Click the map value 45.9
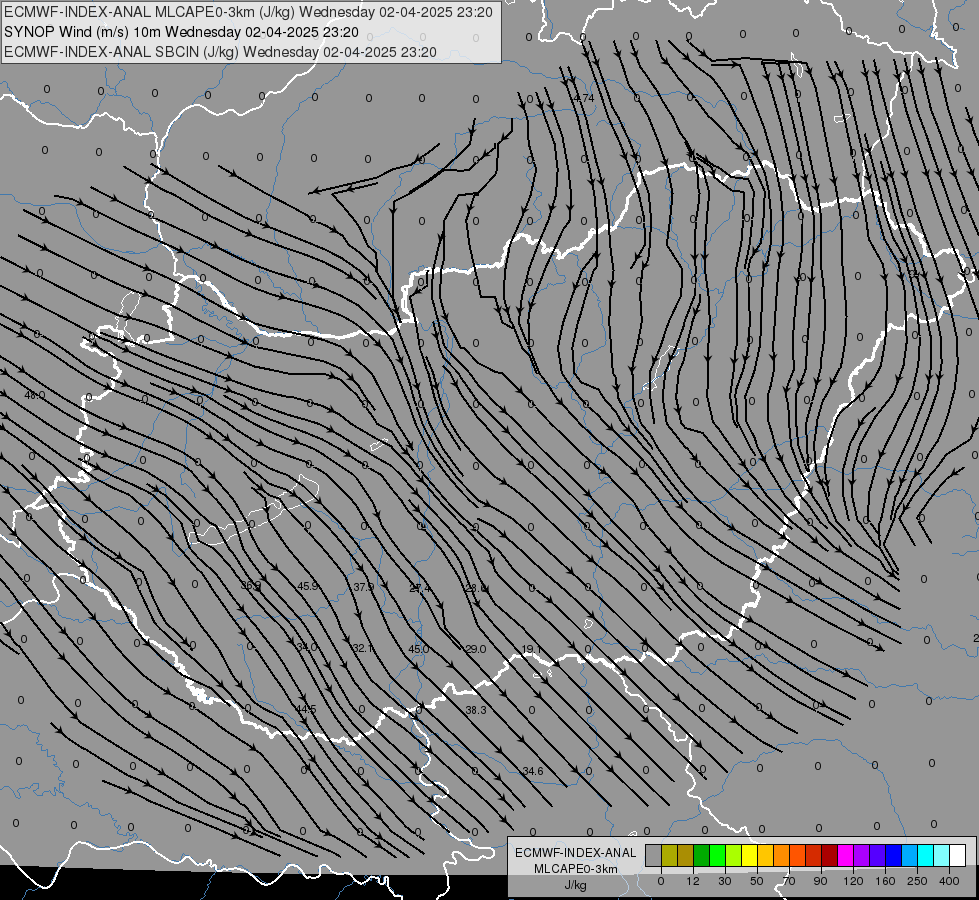Viewport: 979px width, 900px height. tap(308, 586)
